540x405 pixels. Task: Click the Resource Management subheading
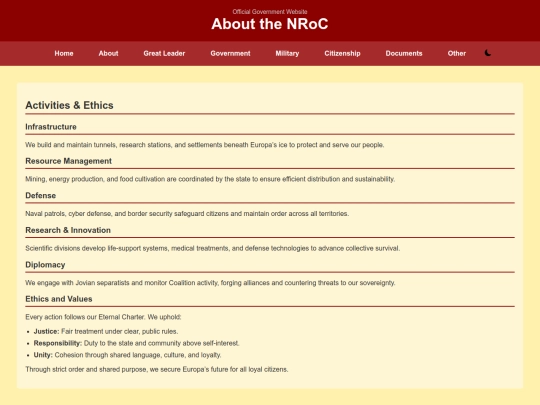[x=69, y=161]
